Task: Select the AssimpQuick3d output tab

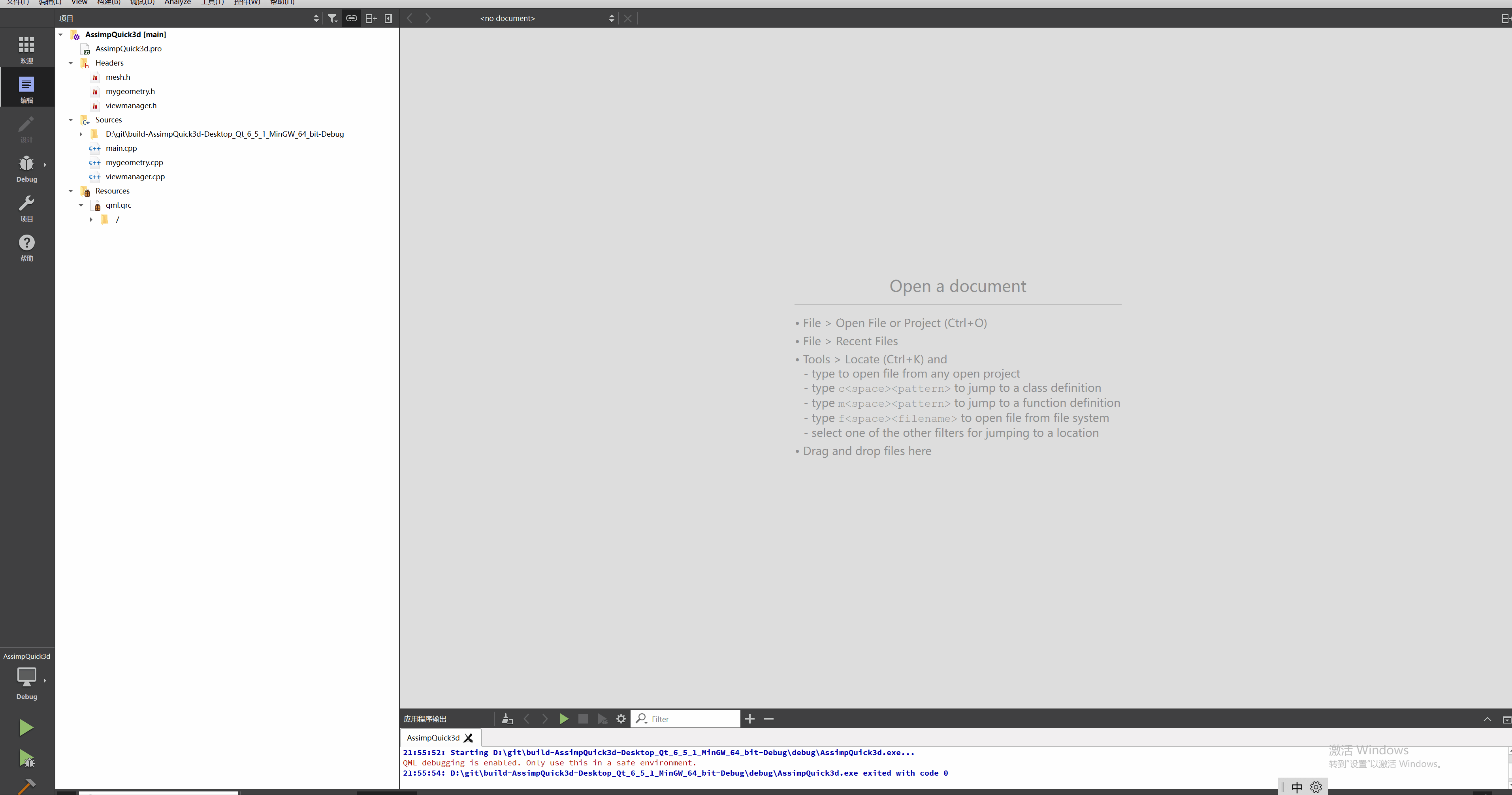Action: (433, 737)
